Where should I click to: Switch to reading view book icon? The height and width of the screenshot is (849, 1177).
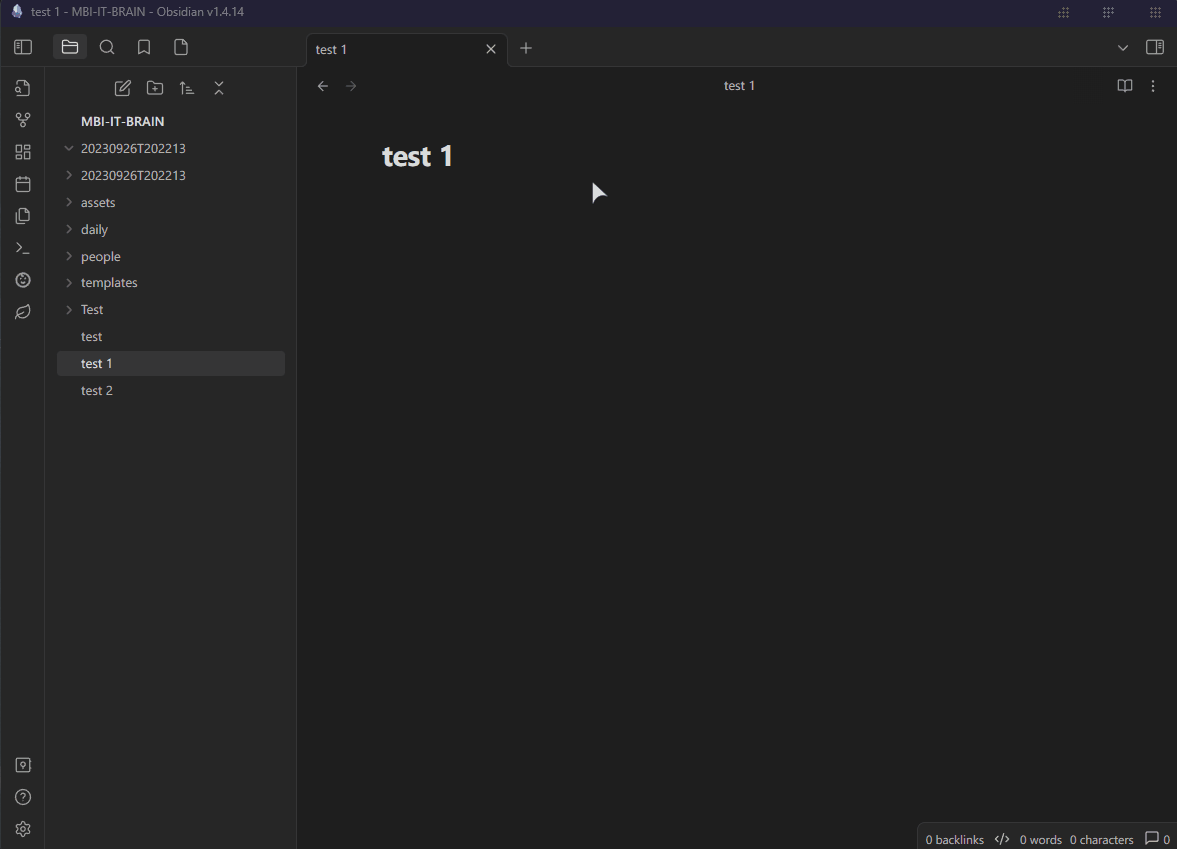pyautogui.click(x=1124, y=86)
